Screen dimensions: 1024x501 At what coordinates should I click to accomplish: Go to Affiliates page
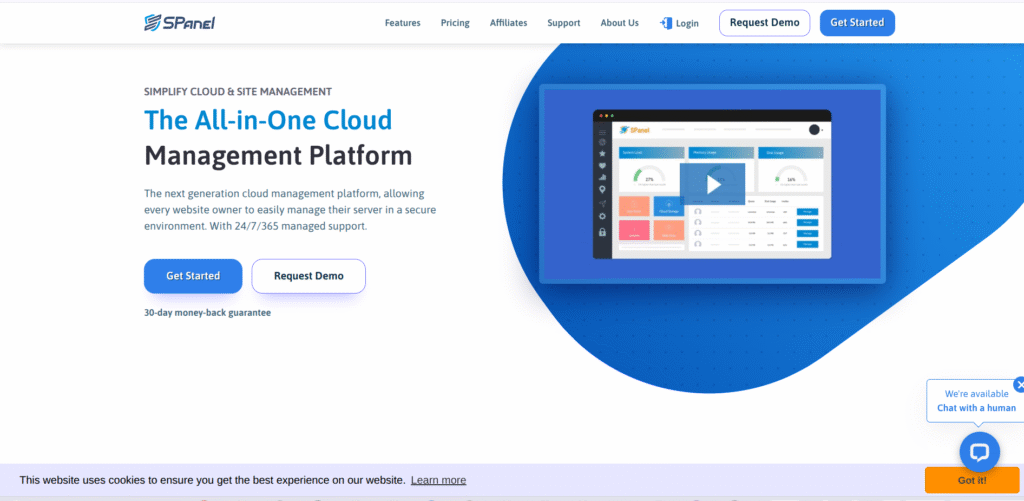pos(509,23)
